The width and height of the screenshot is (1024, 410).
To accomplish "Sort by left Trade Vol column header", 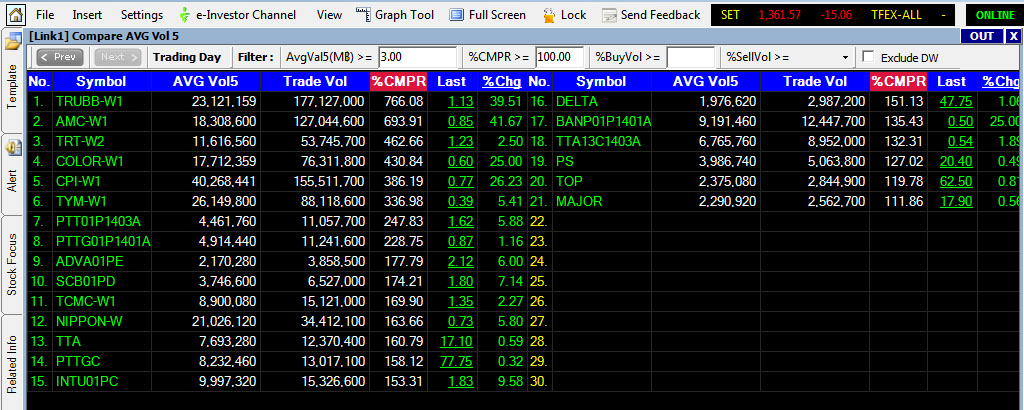I will [315, 82].
